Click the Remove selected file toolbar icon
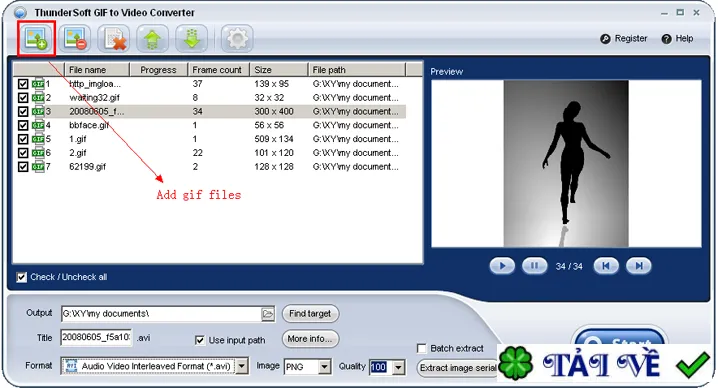 75,38
